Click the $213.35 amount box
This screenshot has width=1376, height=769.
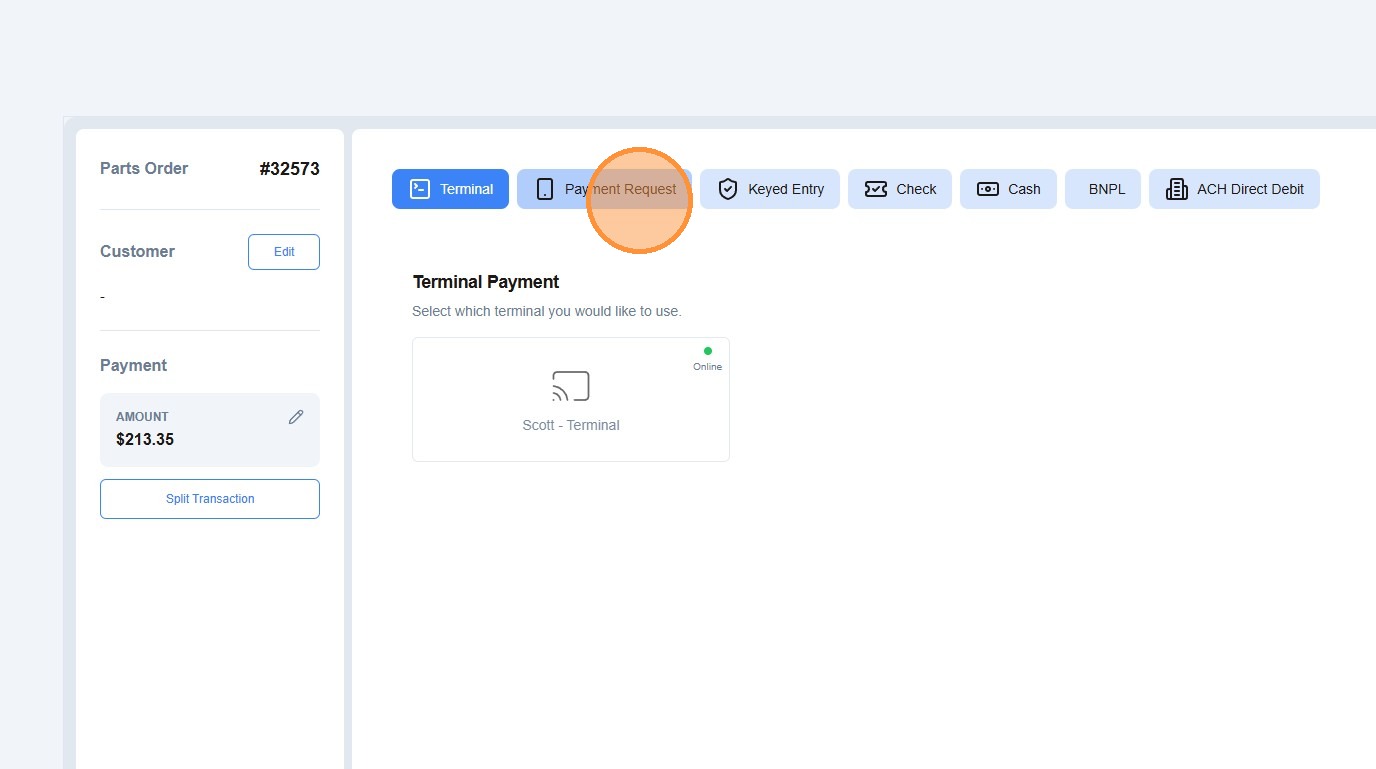(x=210, y=430)
